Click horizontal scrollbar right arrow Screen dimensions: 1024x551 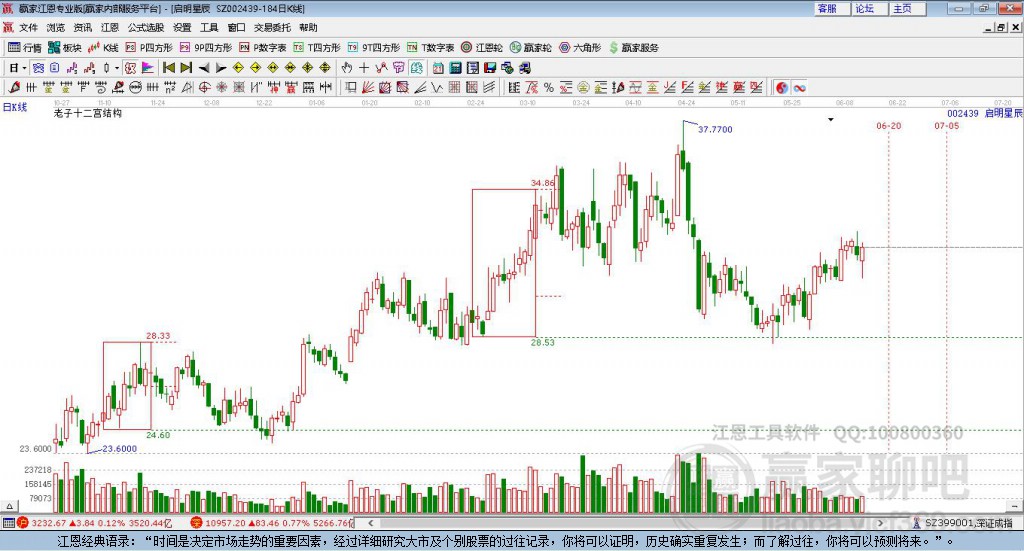tap(880, 523)
